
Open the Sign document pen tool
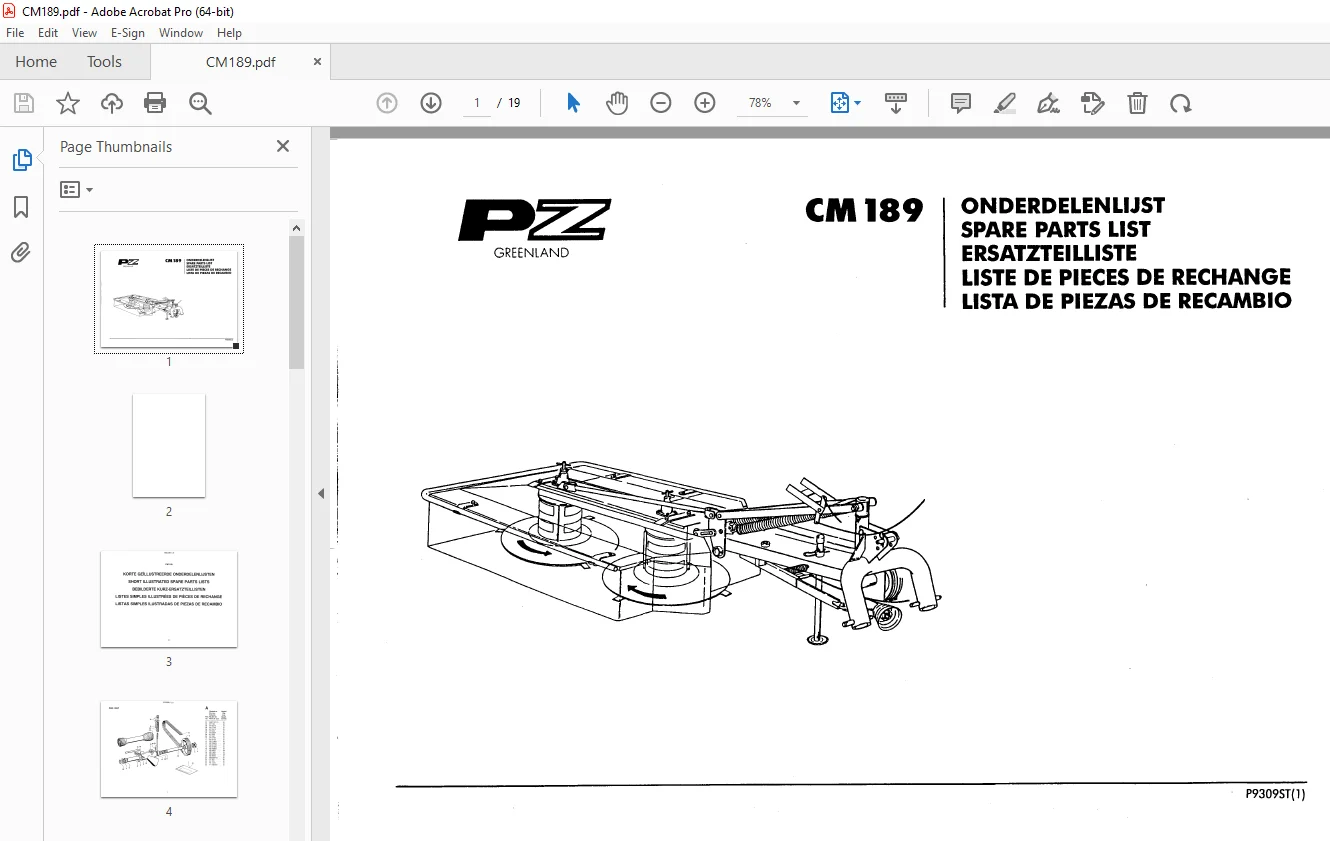pos(1048,103)
